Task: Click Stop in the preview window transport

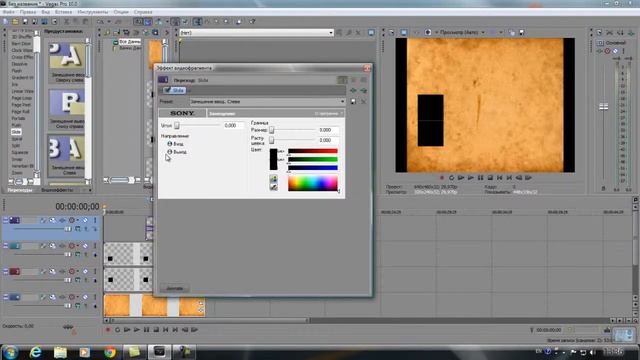Action: click(490, 178)
